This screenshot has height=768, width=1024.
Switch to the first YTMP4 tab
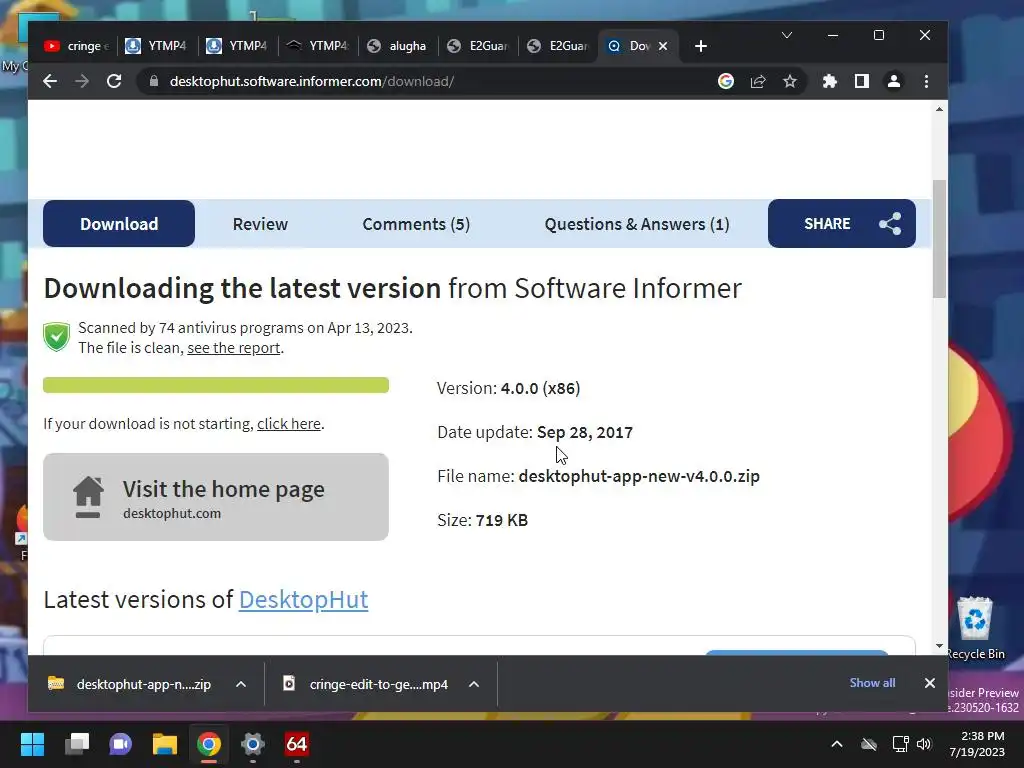pos(157,46)
